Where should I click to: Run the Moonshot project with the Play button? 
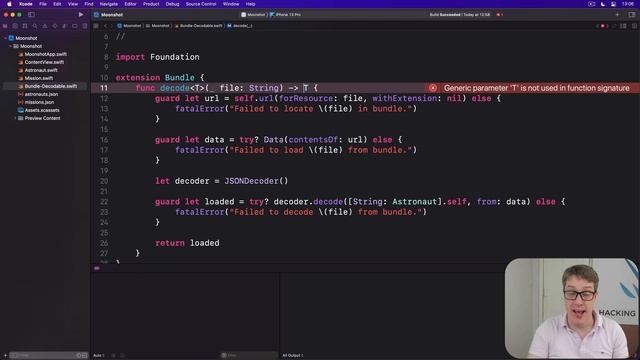point(81,15)
